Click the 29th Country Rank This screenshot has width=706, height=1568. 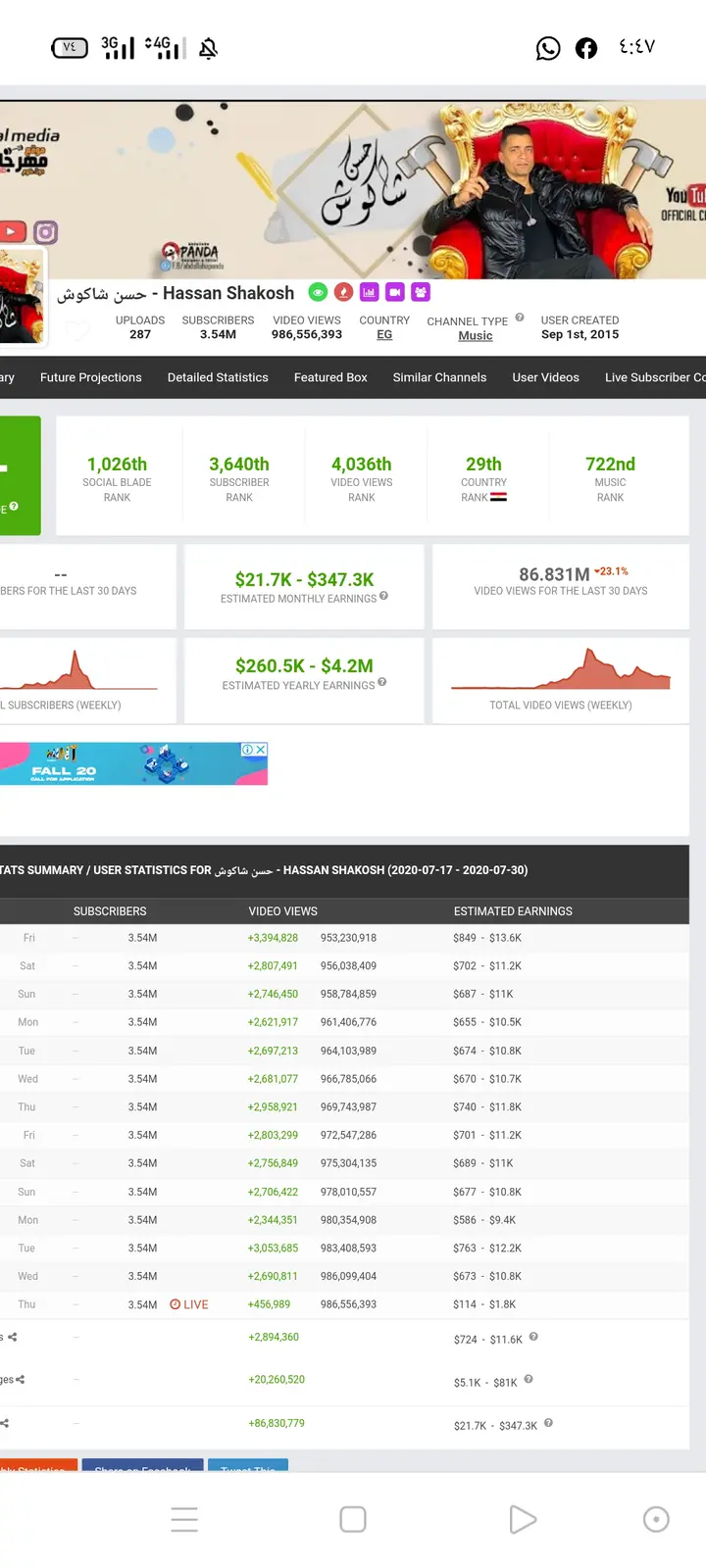[x=483, y=464]
